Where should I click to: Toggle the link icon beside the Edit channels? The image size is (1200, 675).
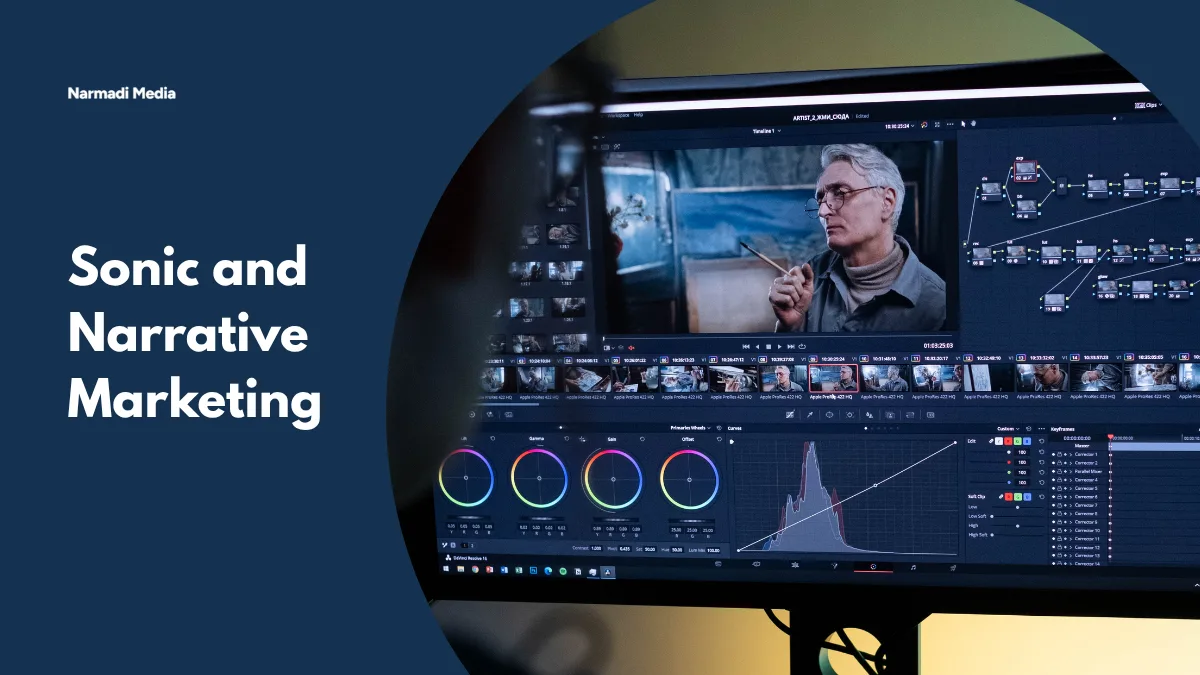(x=992, y=441)
